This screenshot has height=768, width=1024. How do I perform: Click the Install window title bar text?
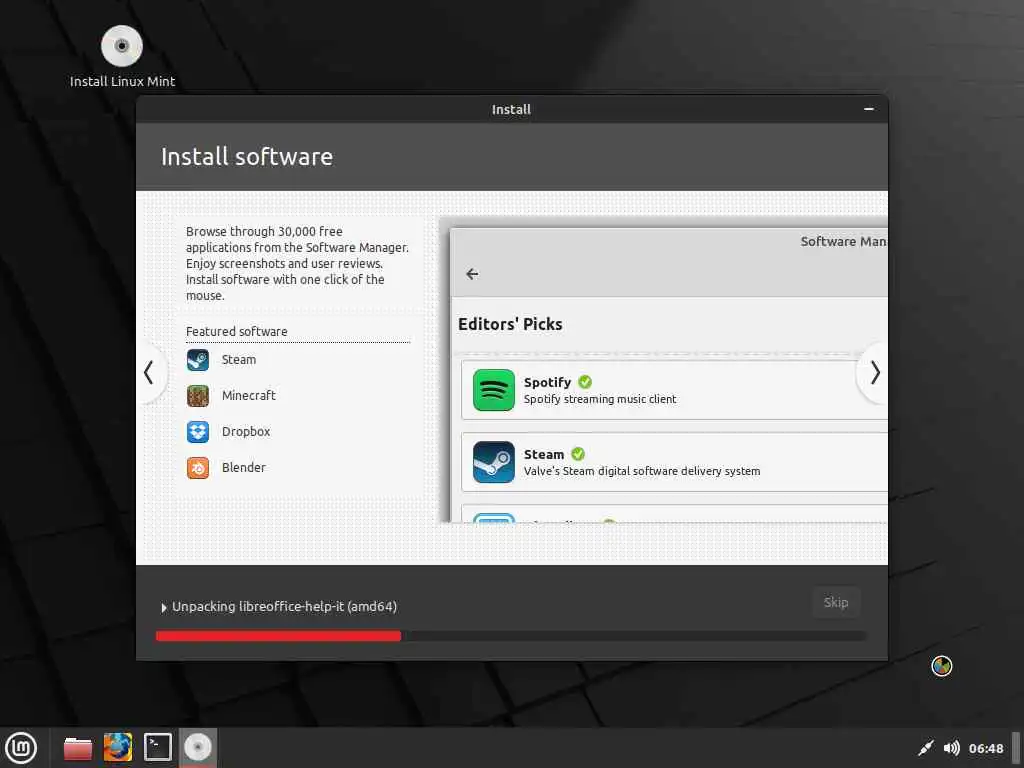511,109
